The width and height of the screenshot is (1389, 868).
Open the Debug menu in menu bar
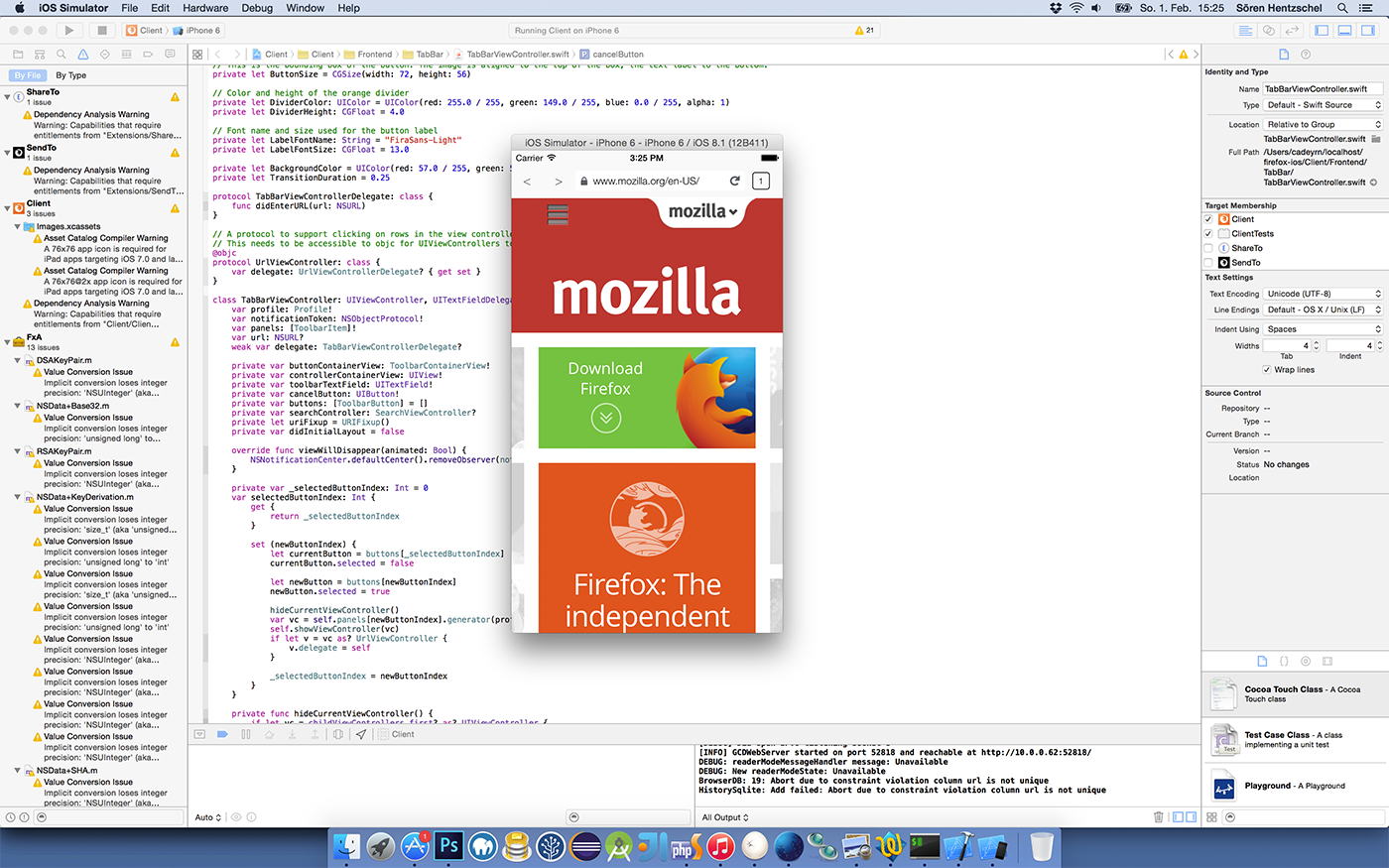click(257, 8)
